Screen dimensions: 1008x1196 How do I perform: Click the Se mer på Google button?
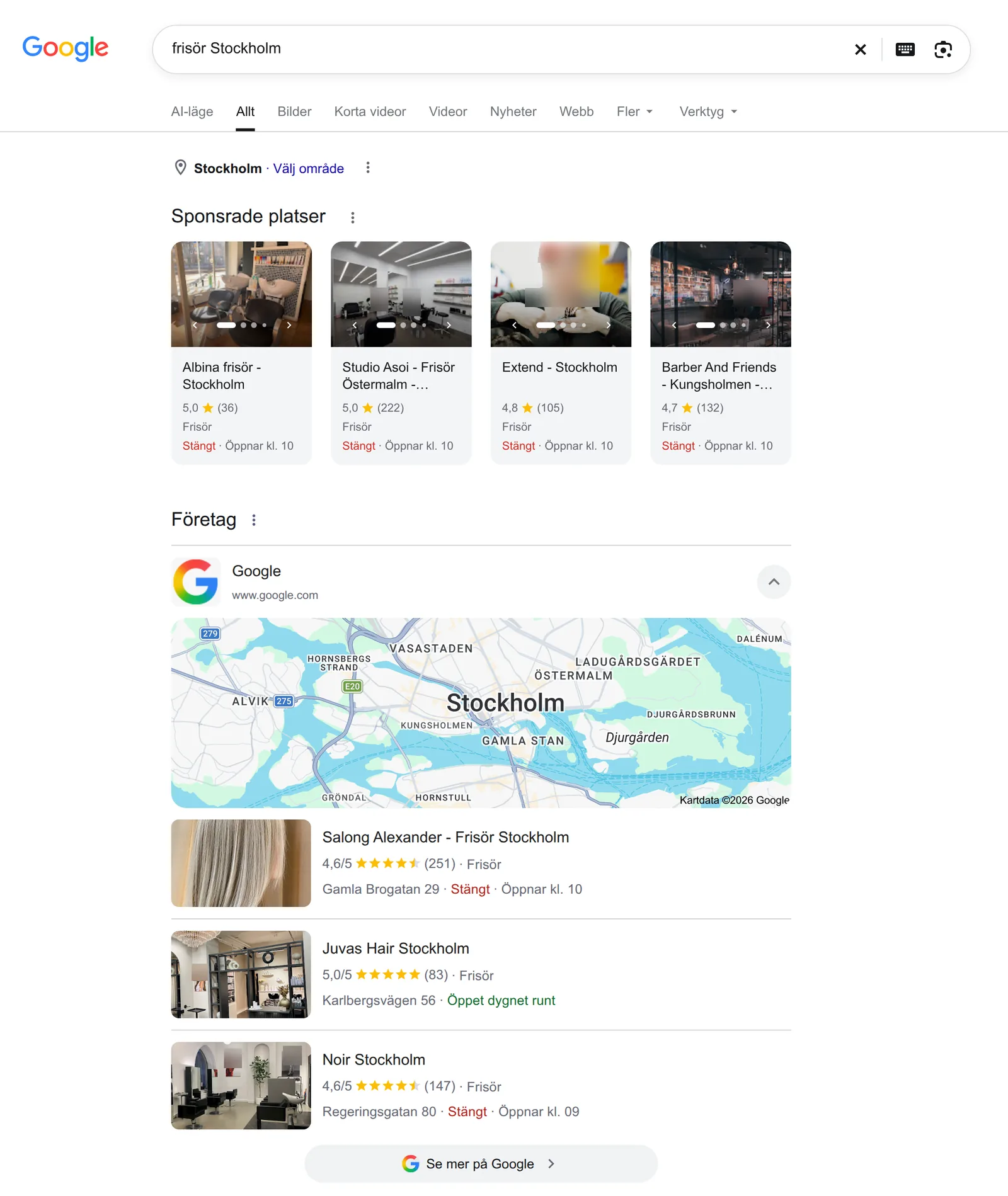pos(481,1163)
